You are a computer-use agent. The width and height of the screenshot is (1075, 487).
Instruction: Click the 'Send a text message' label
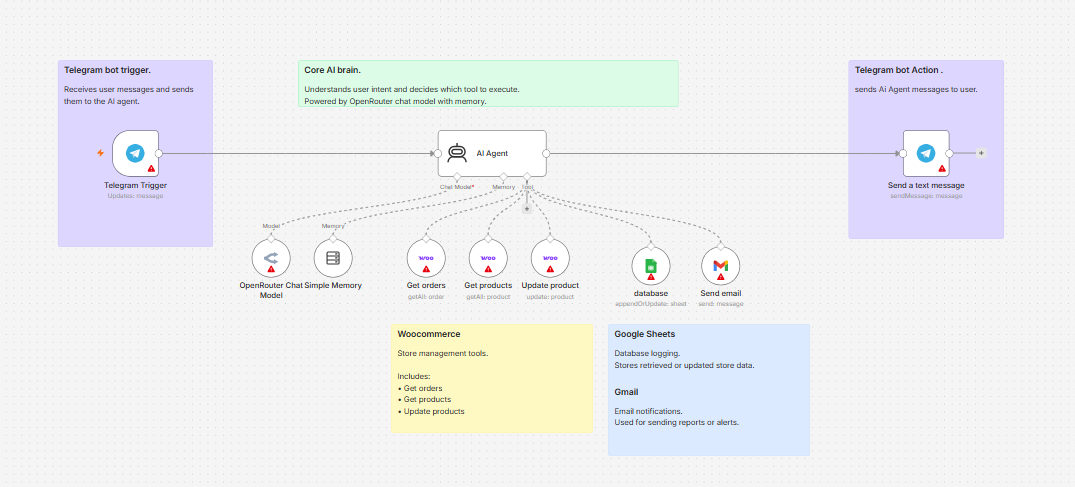(926, 185)
